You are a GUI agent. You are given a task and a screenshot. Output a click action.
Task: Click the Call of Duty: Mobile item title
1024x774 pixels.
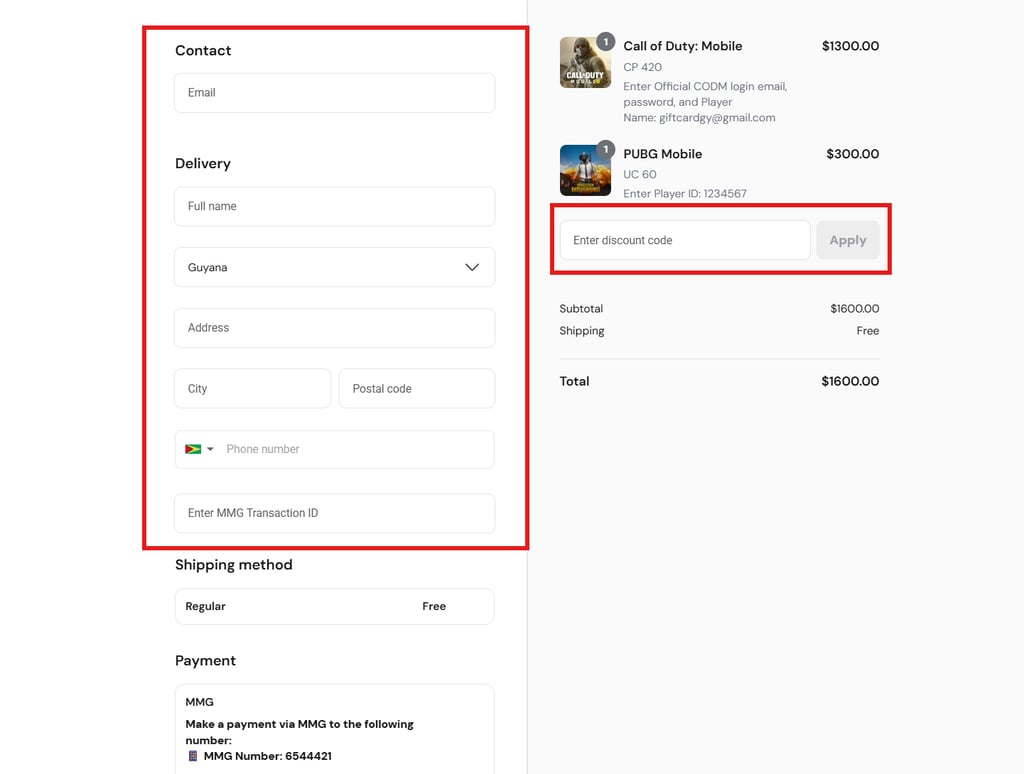click(x=683, y=46)
